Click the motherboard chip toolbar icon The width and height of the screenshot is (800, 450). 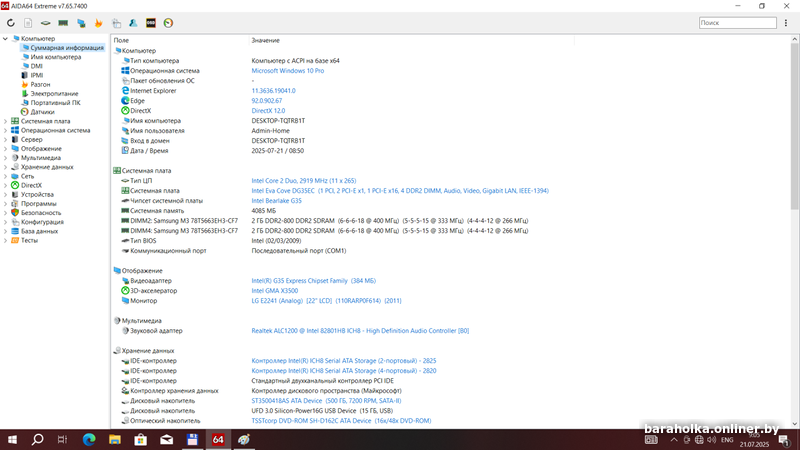pyautogui.click(x=45, y=23)
